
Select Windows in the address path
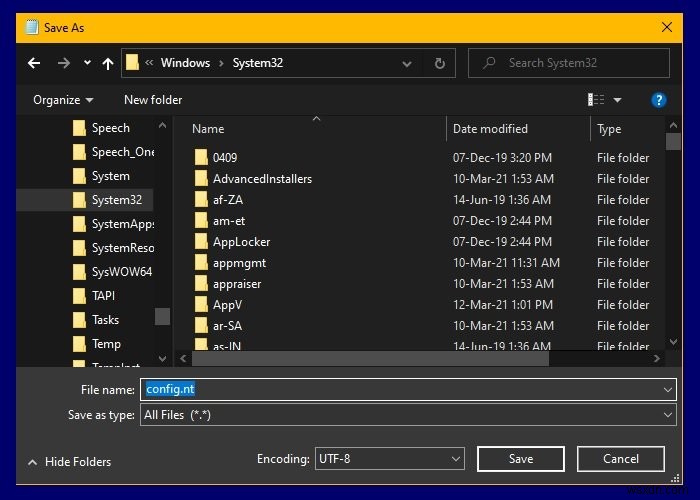[185, 63]
